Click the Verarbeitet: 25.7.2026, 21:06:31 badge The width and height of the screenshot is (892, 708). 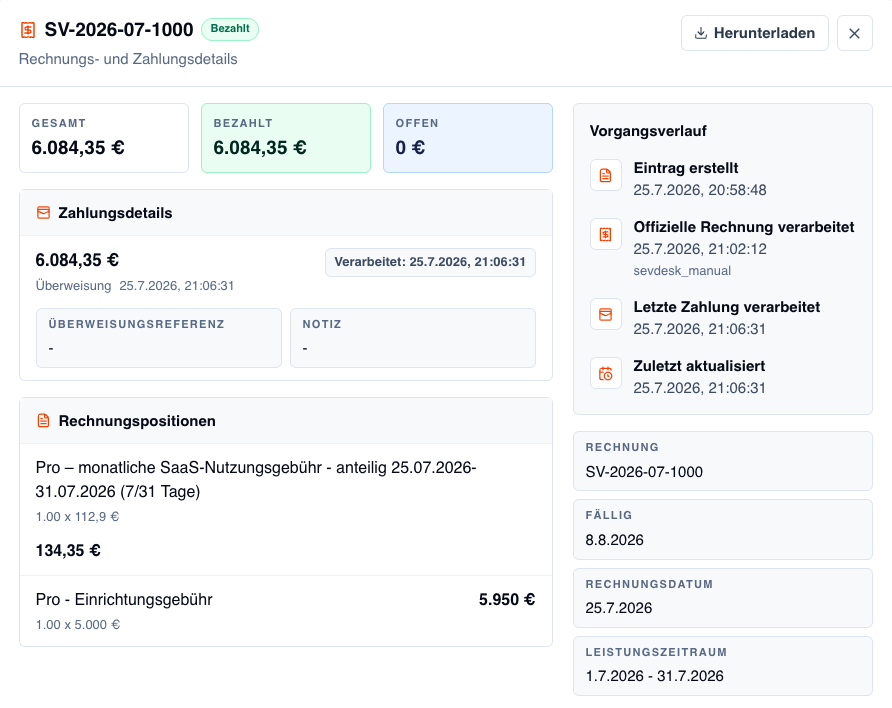(430, 262)
